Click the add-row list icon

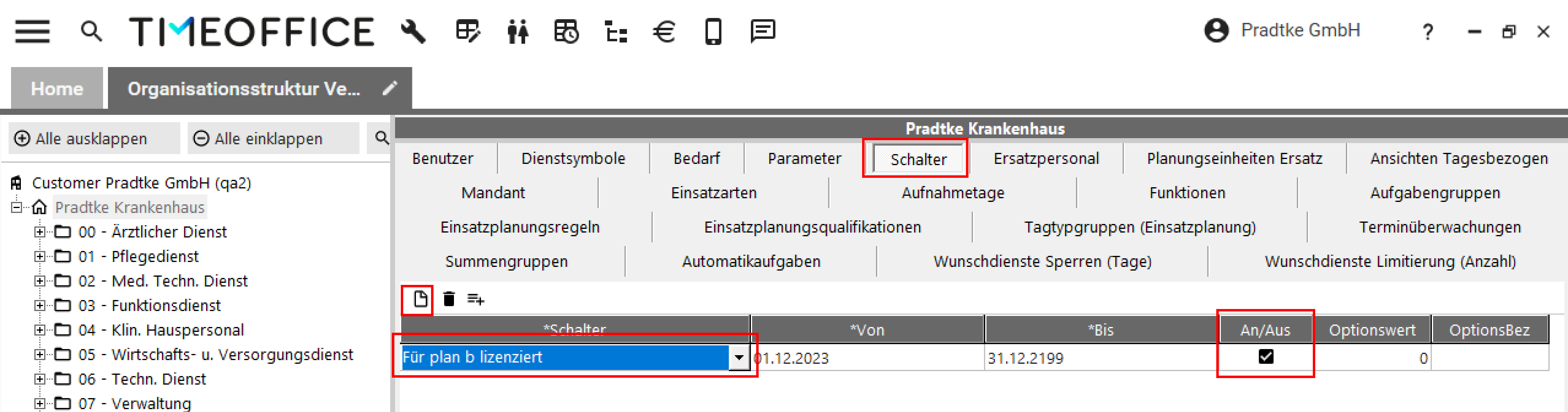click(475, 299)
